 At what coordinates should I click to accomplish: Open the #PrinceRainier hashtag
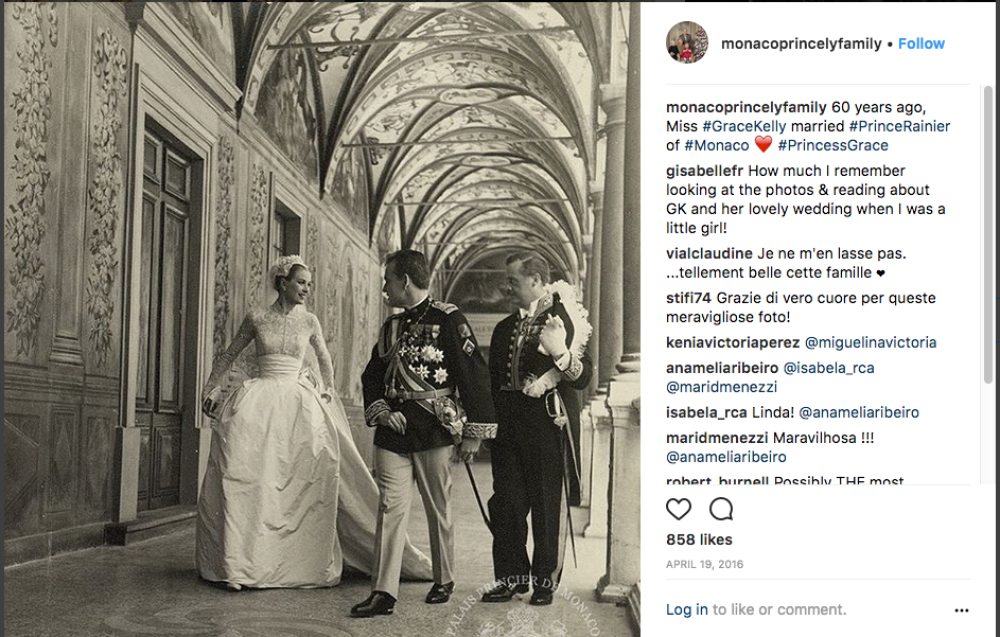899,126
